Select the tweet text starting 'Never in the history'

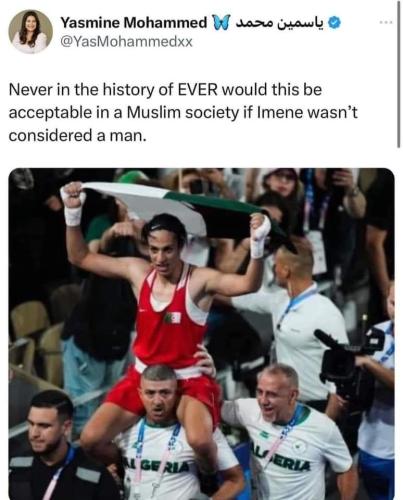tap(183, 113)
